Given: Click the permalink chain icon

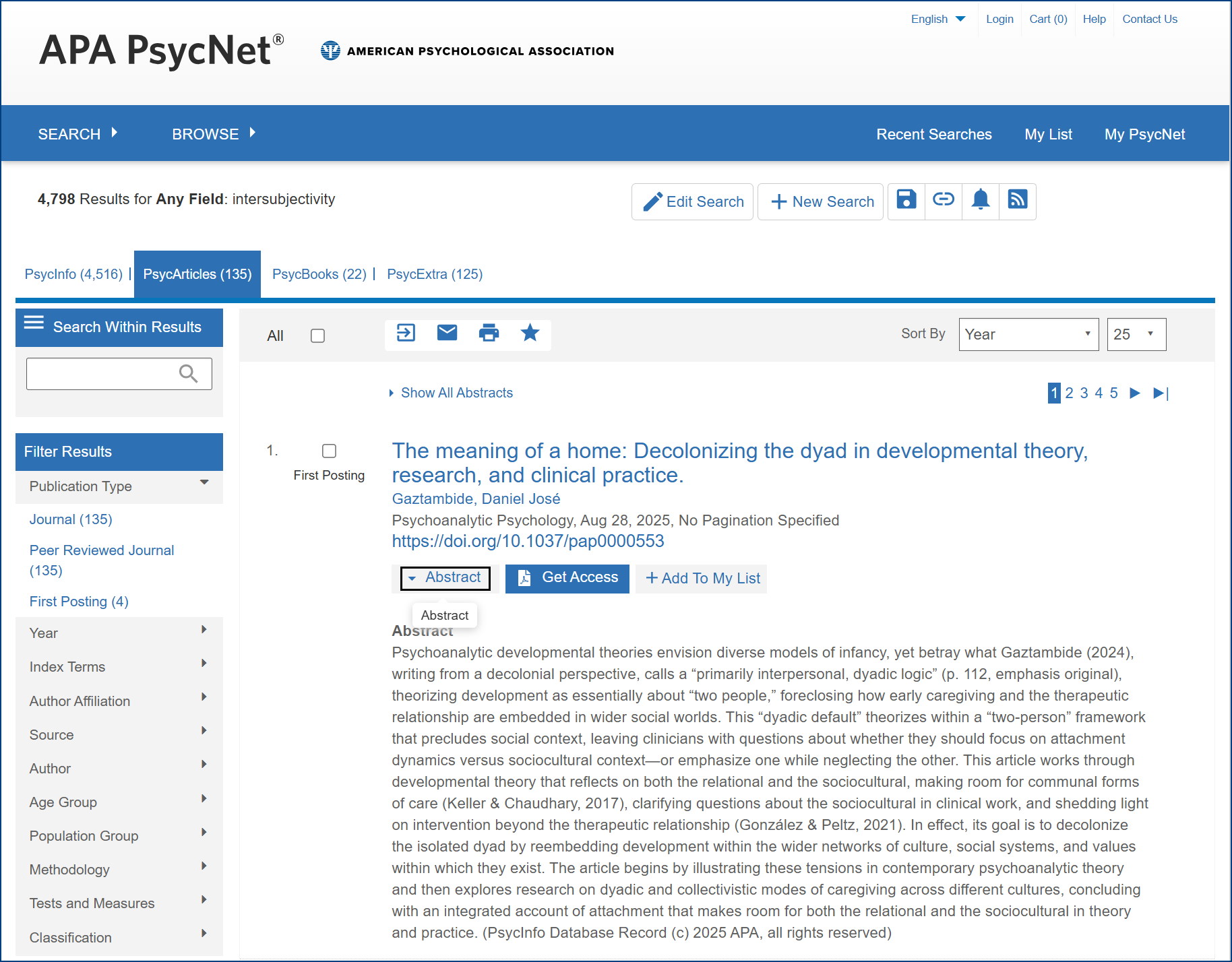Looking at the screenshot, I should (x=944, y=199).
